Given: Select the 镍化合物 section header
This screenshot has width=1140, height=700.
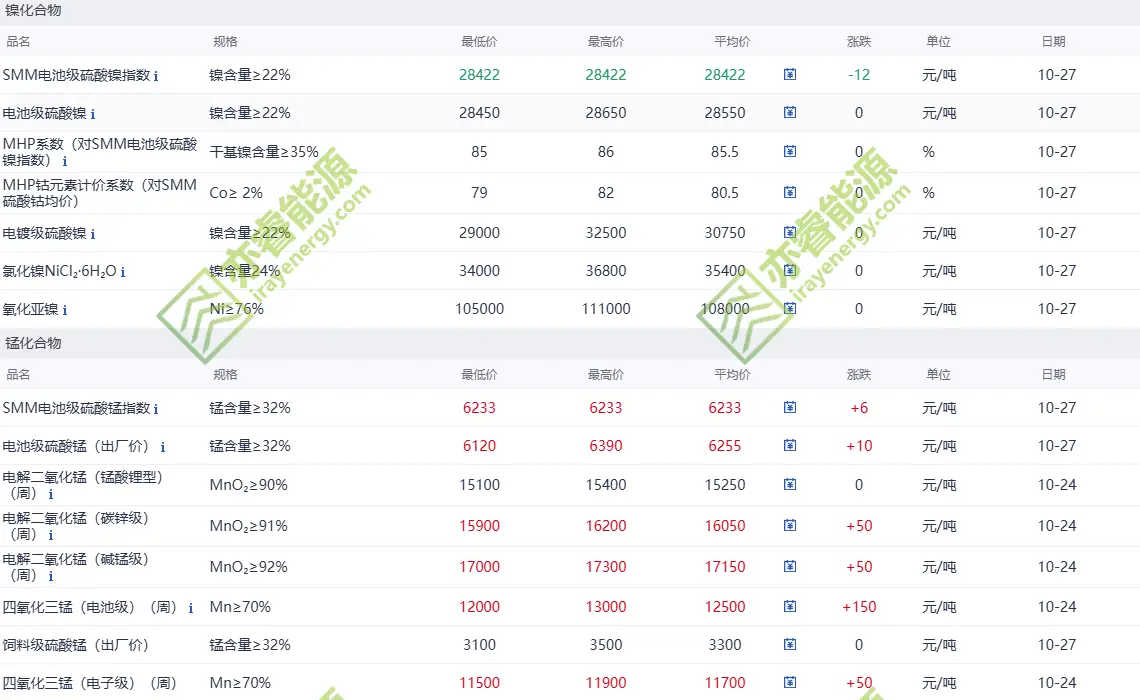Looking at the screenshot, I should 33,10.
